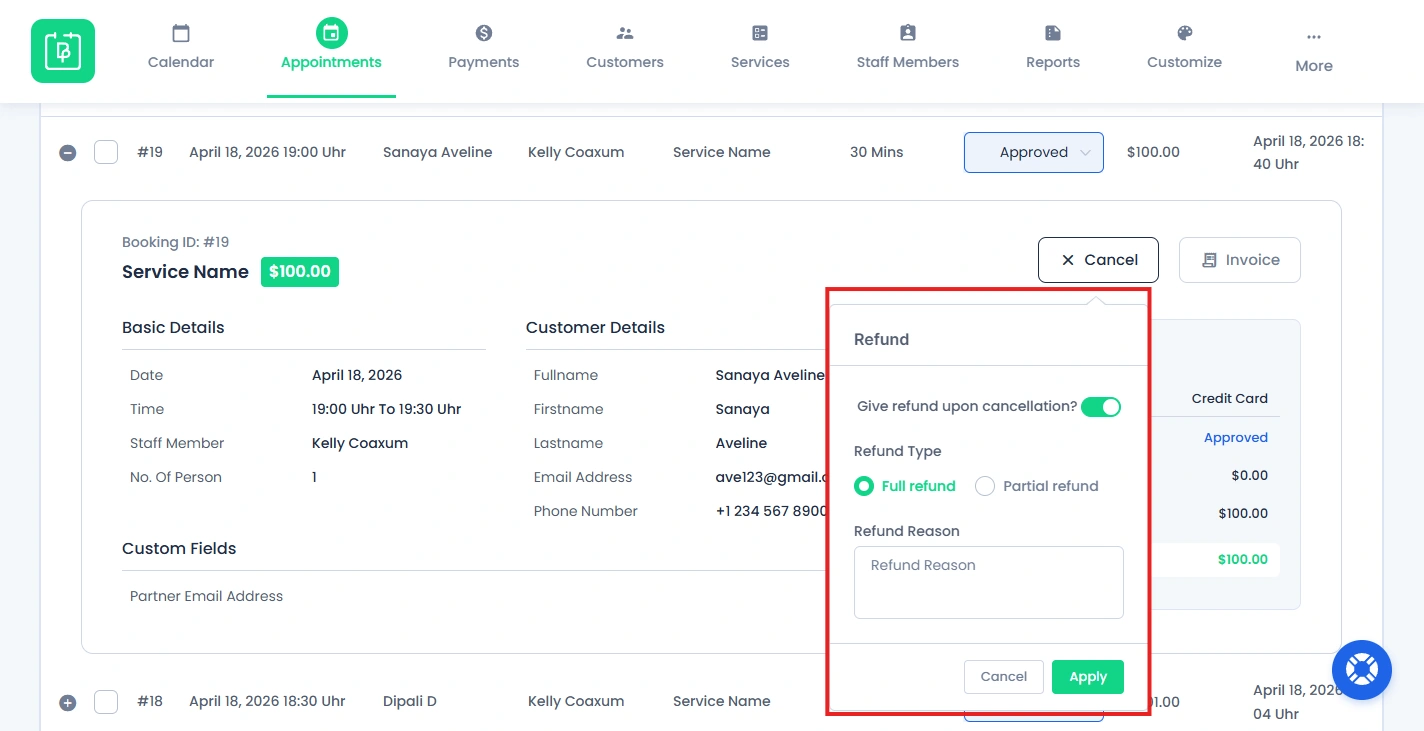
Task: Click customer name Dipali D in row #18
Action: click(410, 701)
